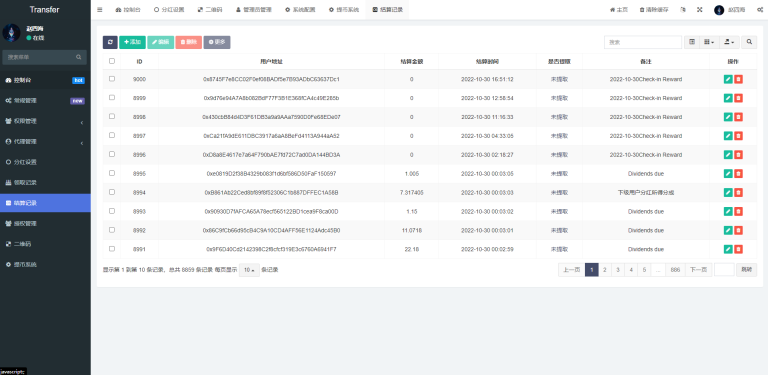768x375 pixels.
Task: Open the top-right user avatar menu
Action: pyautogui.click(x=729, y=10)
